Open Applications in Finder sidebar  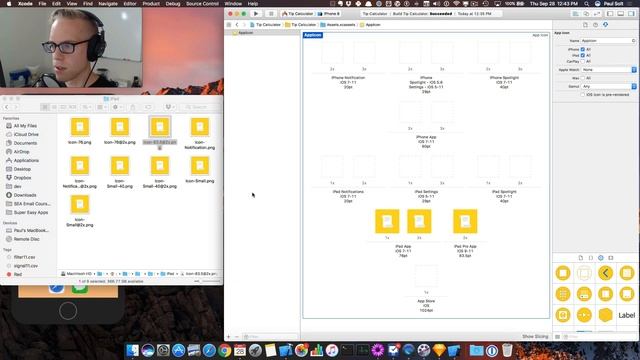[x=26, y=160]
